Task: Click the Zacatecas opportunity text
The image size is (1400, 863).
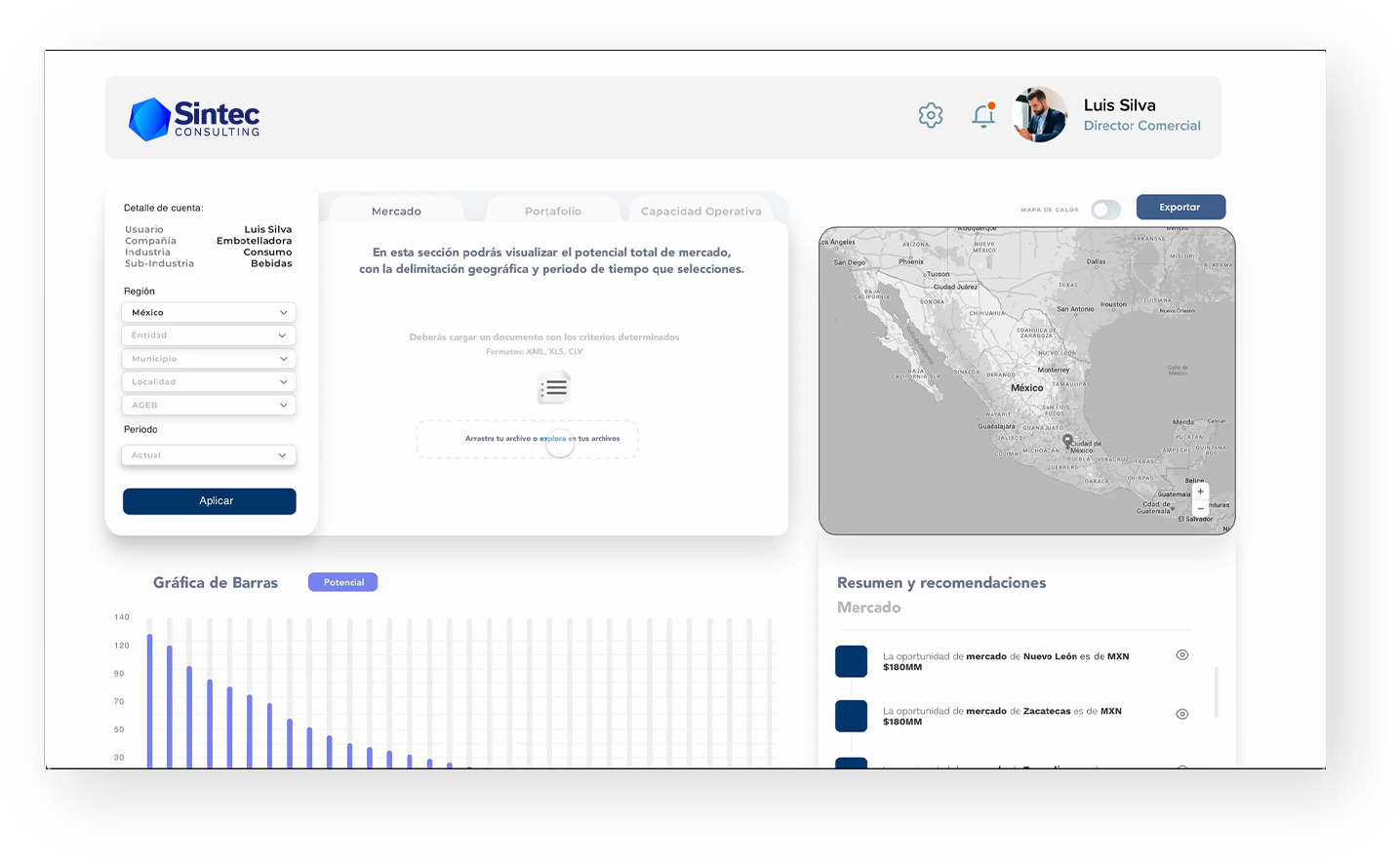Action: [x=1002, y=717]
